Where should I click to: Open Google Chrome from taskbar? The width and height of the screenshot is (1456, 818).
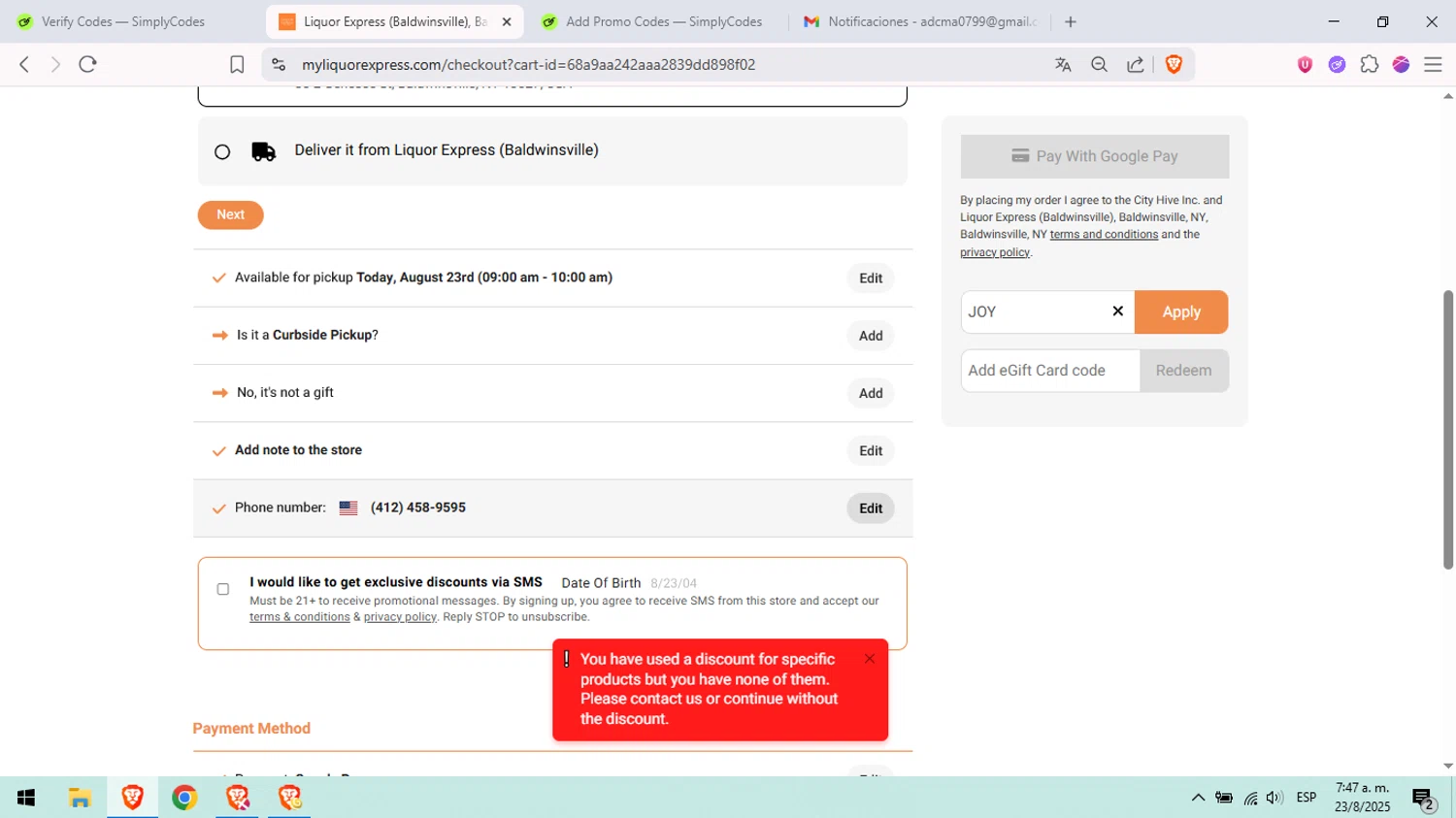(184, 798)
